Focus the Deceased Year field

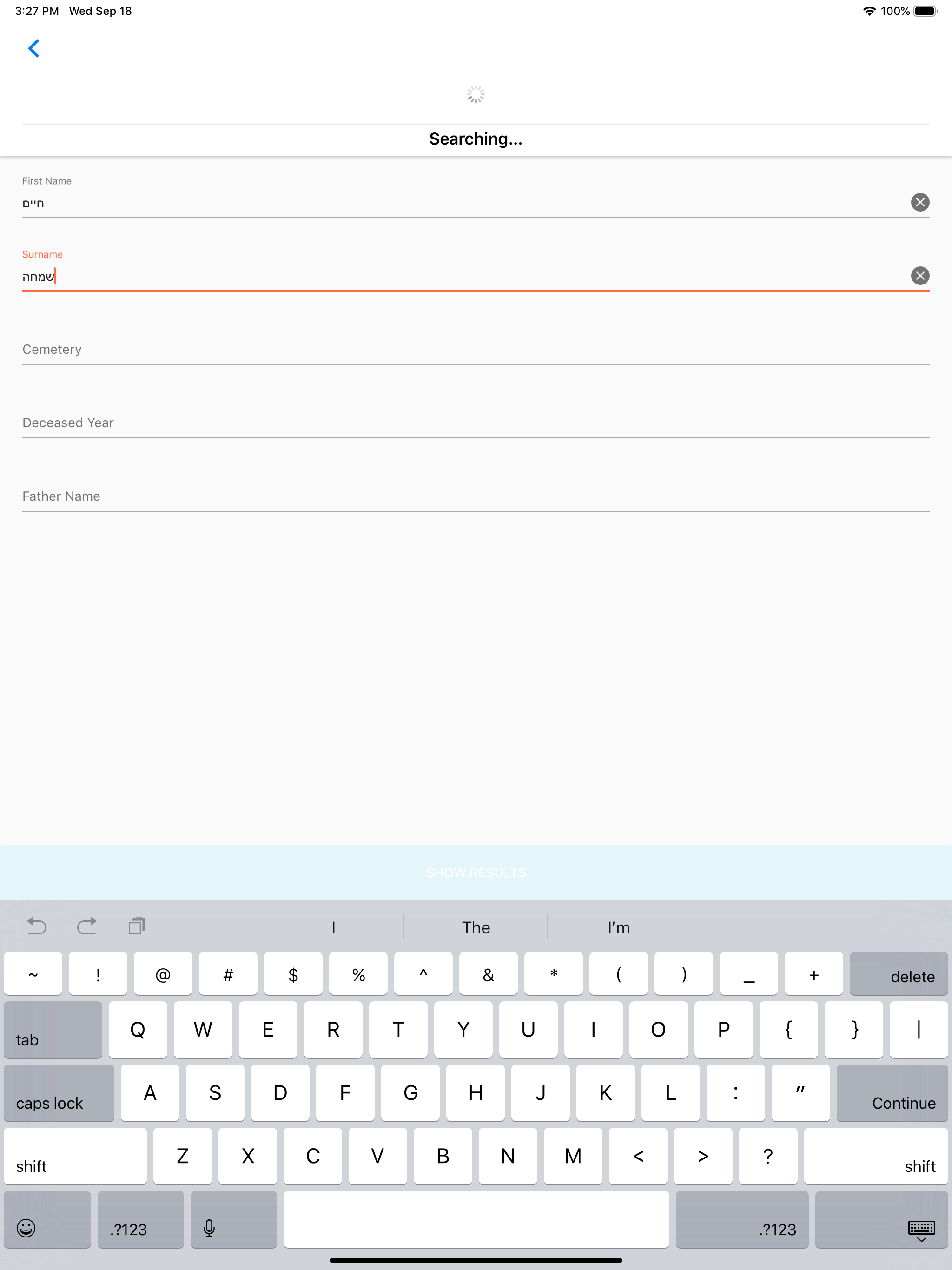[476, 423]
